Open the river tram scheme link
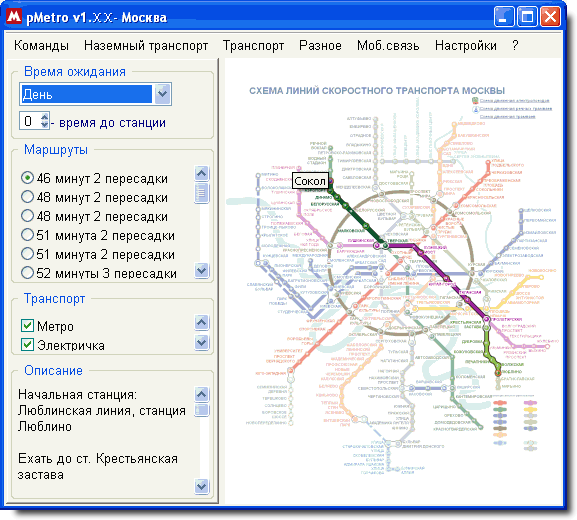Image resolution: width=577 pixels, height=520 pixels. tap(516, 109)
